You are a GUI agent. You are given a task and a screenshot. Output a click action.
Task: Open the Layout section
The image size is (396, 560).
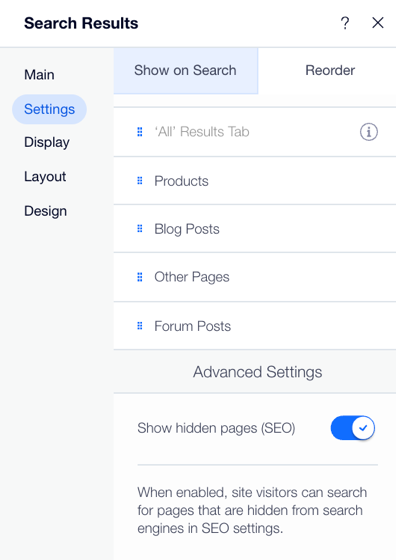click(x=45, y=177)
